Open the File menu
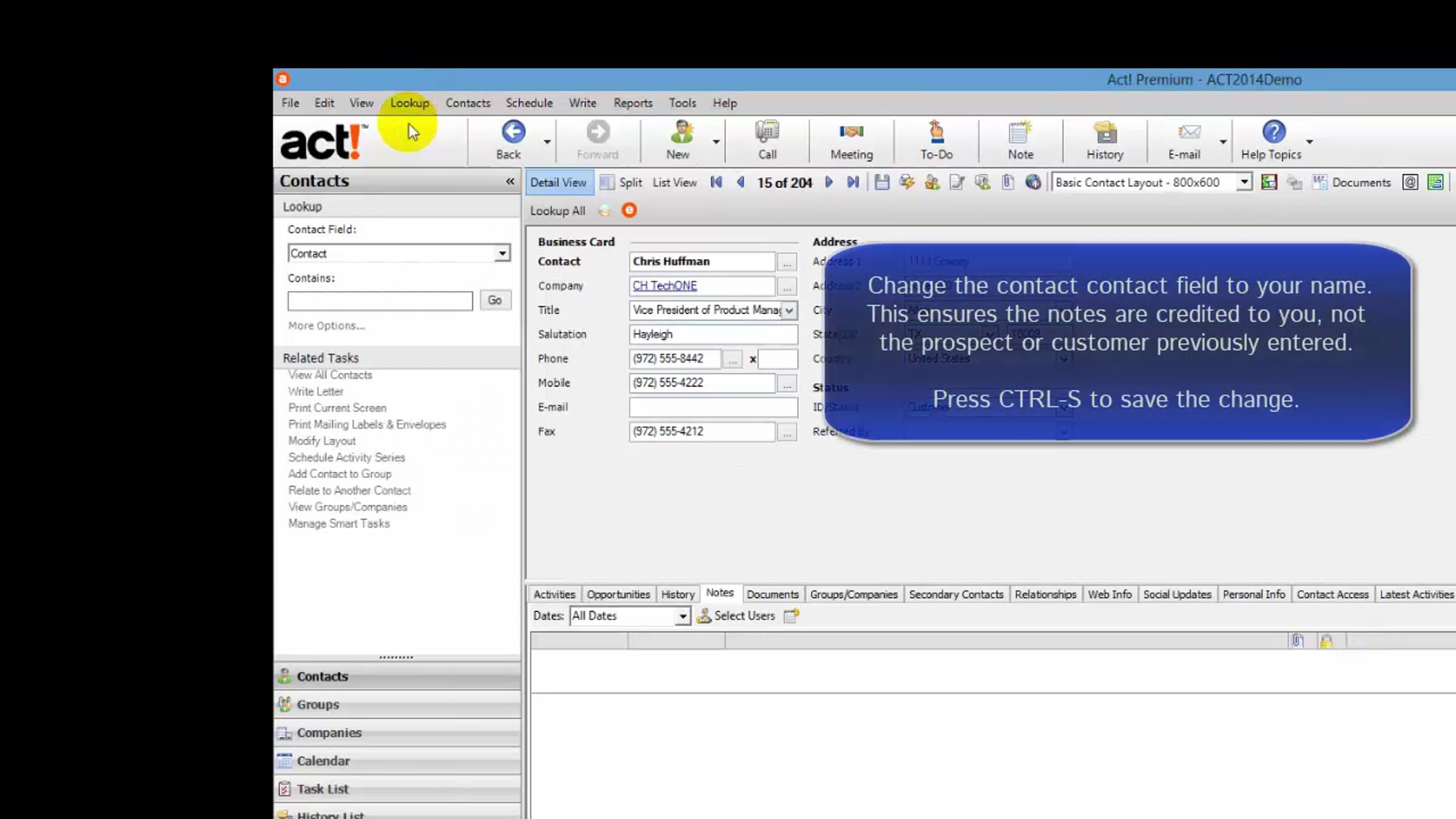The image size is (1456, 819). tap(290, 103)
